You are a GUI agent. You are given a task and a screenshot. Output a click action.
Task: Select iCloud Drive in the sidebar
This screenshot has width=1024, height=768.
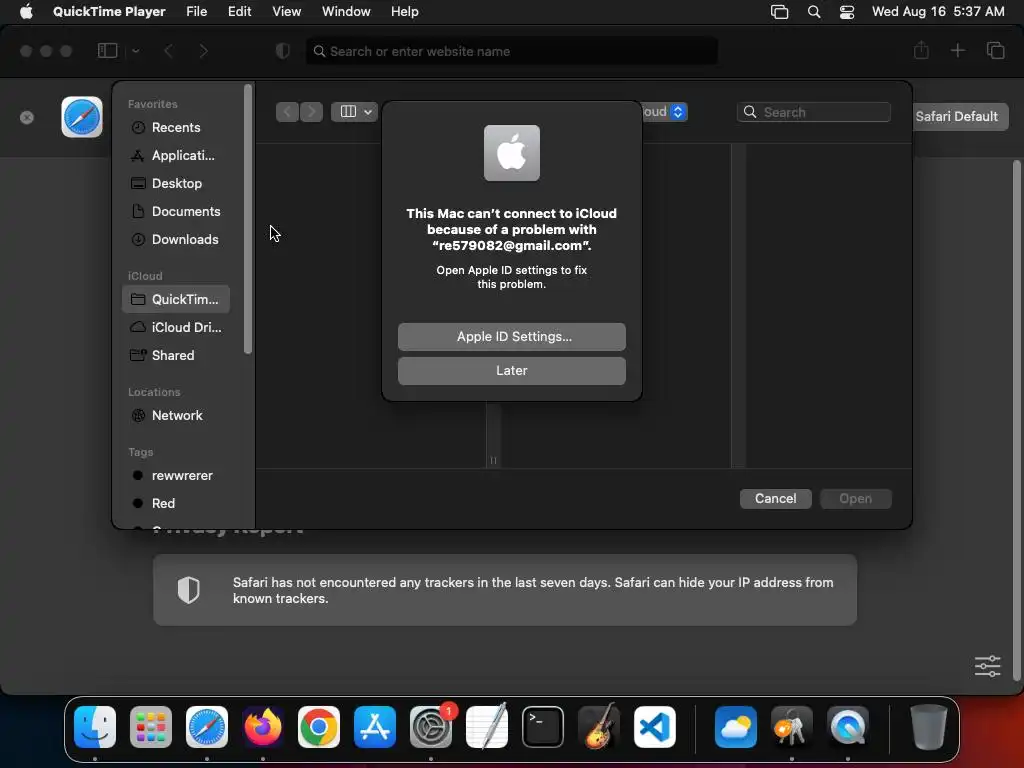click(176, 327)
